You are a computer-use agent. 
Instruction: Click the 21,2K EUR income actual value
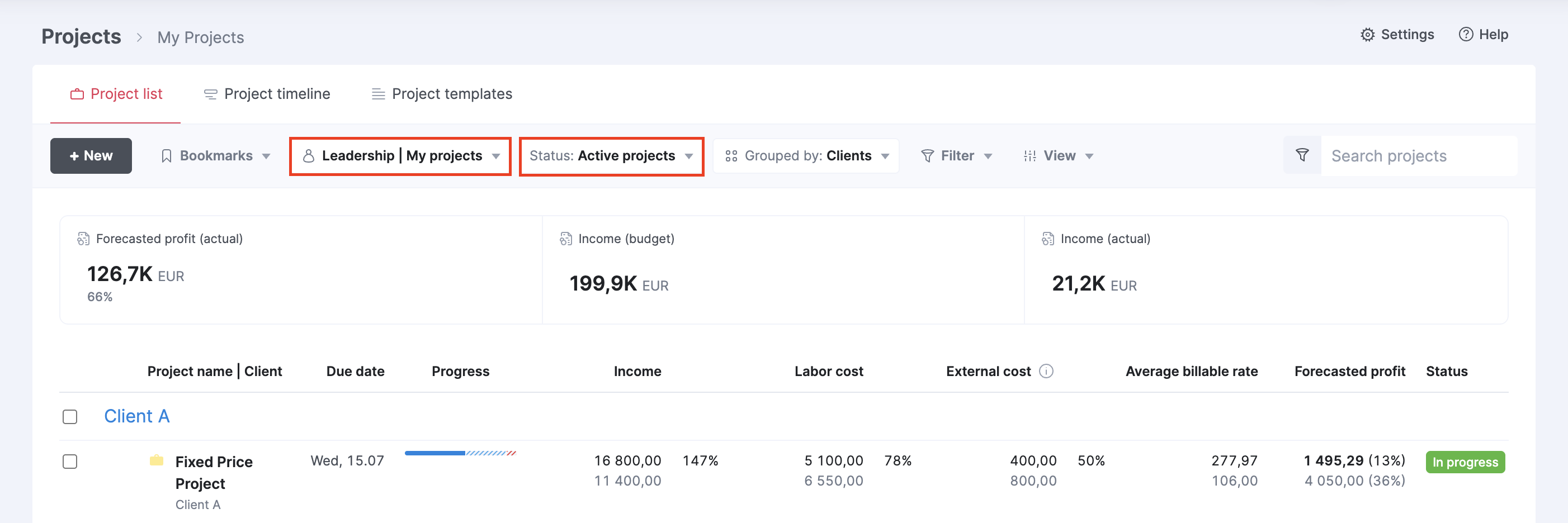(x=1094, y=284)
